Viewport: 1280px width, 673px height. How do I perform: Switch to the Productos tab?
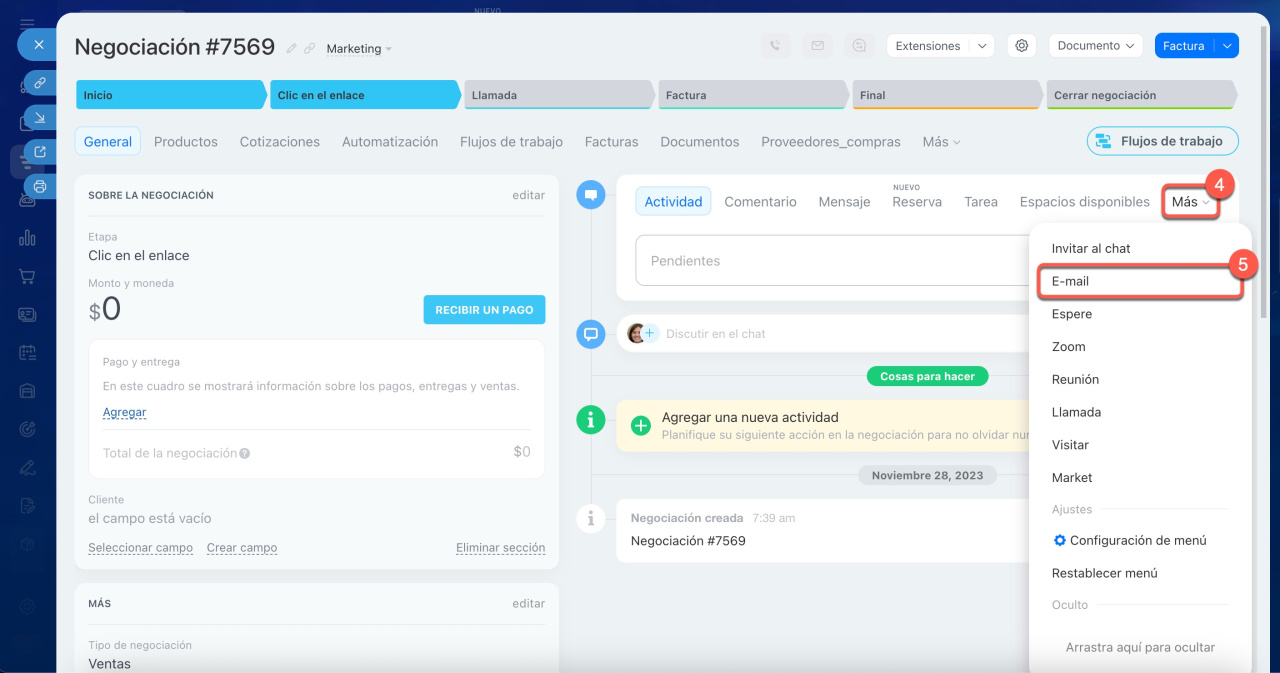click(185, 142)
